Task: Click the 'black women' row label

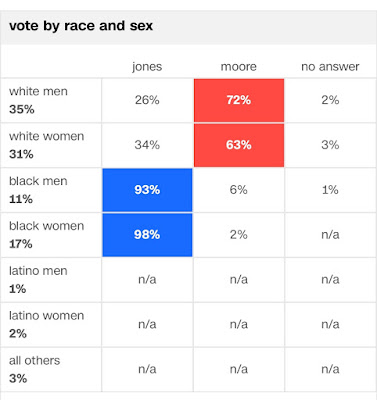Action: click(x=47, y=226)
